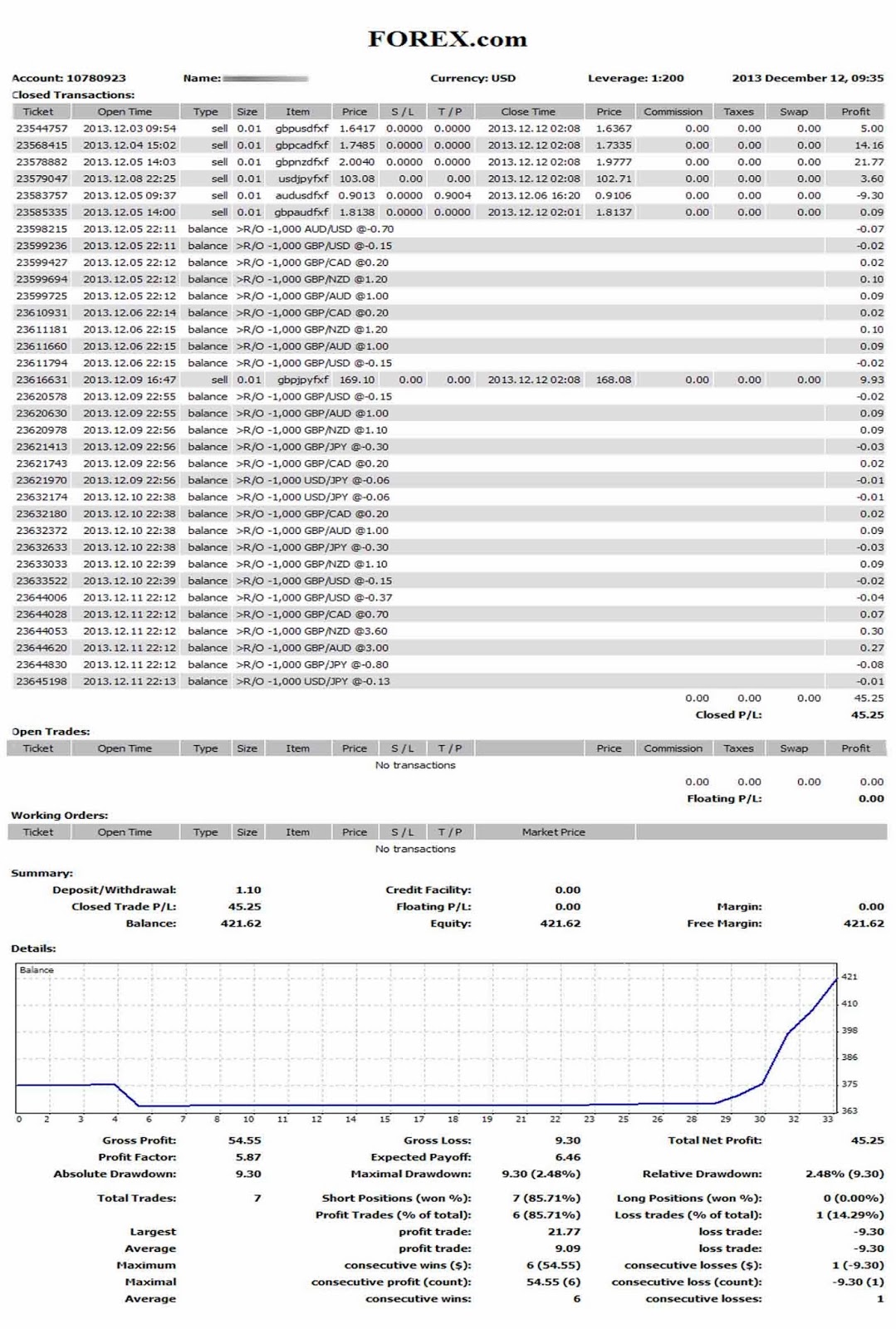Image resolution: width=896 pixels, height=1329 pixels.
Task: Select the R/O -1,000 AUD/USD @-0.70 entry
Action: [315, 229]
